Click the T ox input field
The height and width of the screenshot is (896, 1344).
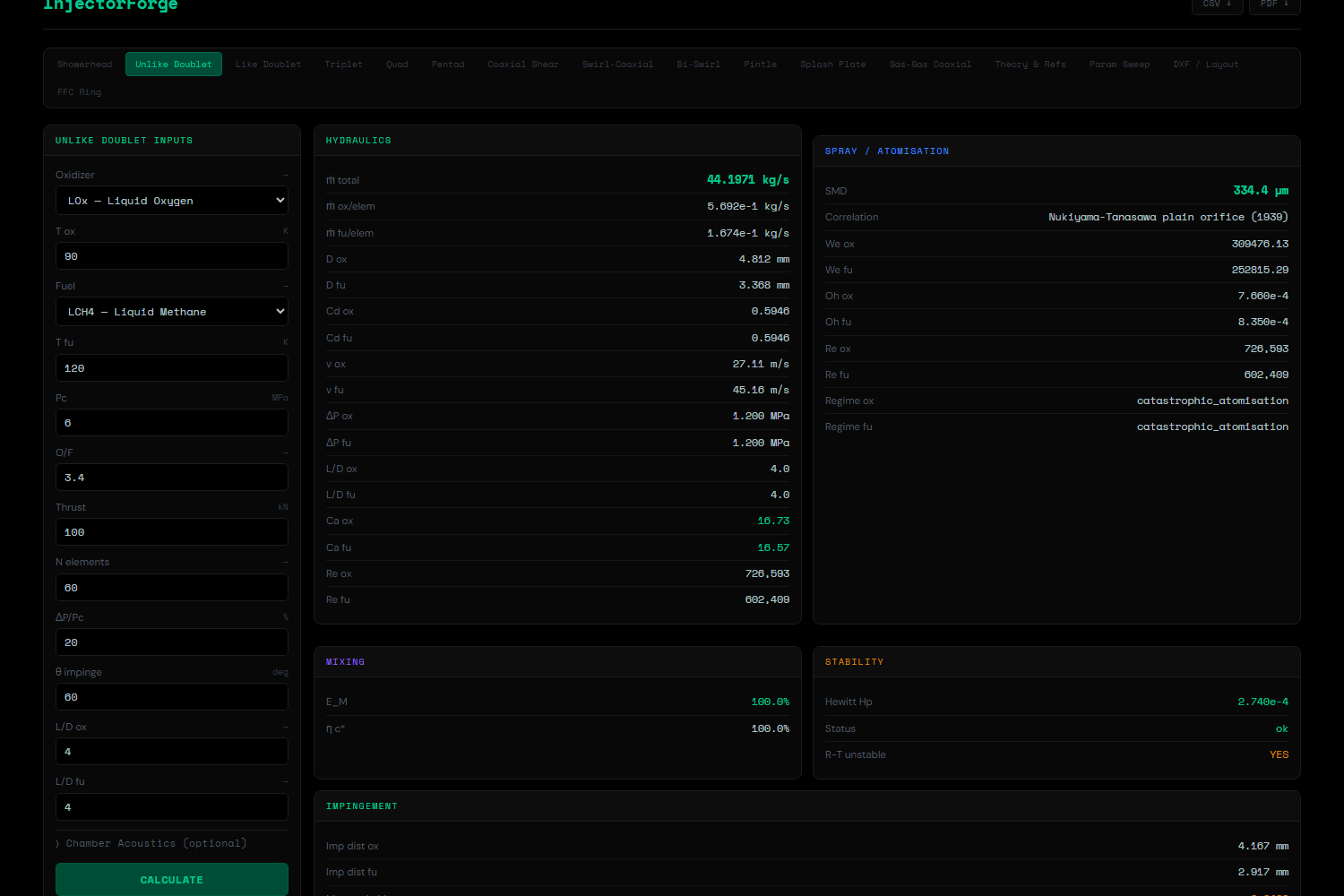(x=172, y=256)
